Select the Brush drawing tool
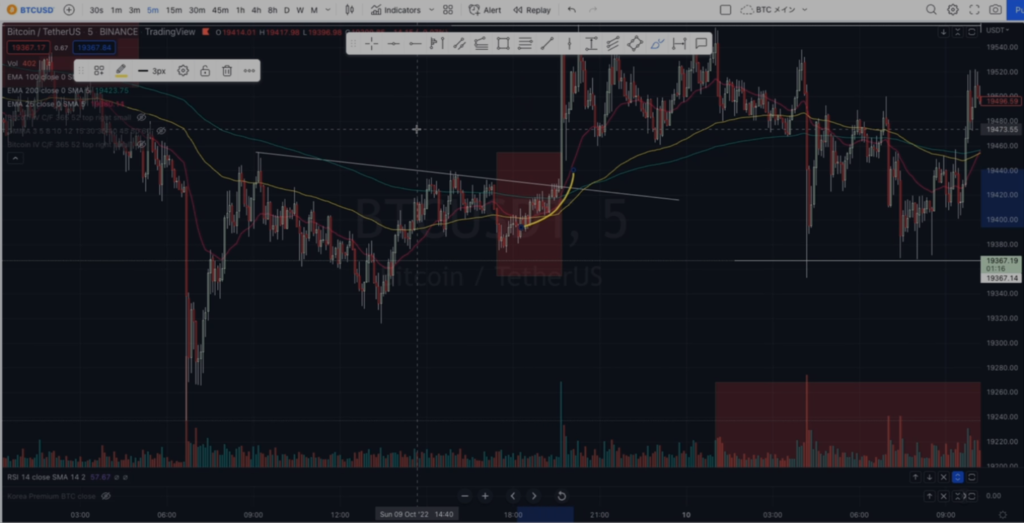 (x=657, y=44)
